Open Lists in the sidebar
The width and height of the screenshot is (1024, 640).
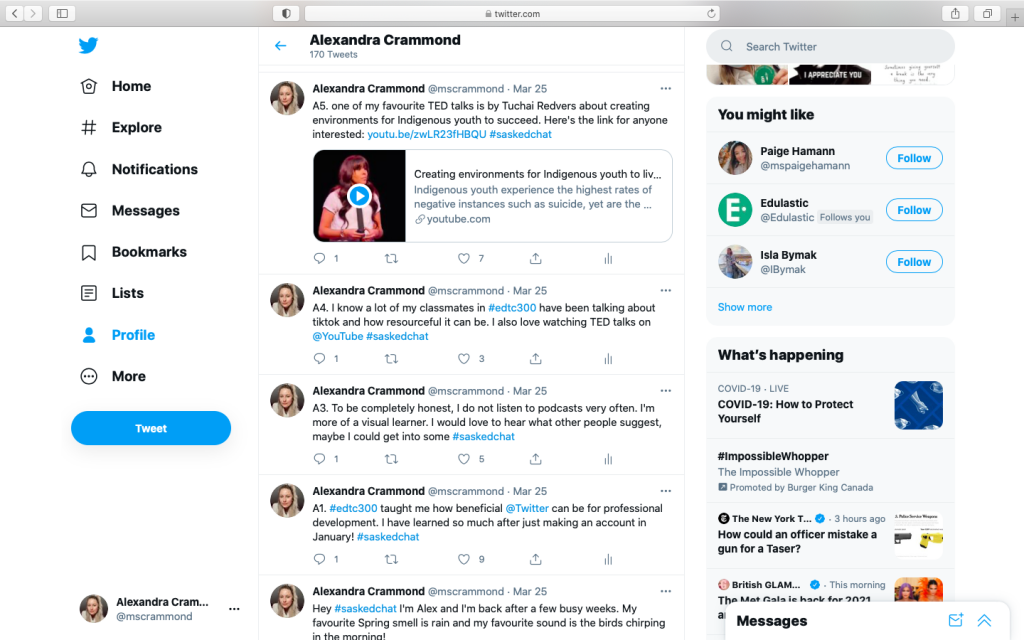(112, 293)
